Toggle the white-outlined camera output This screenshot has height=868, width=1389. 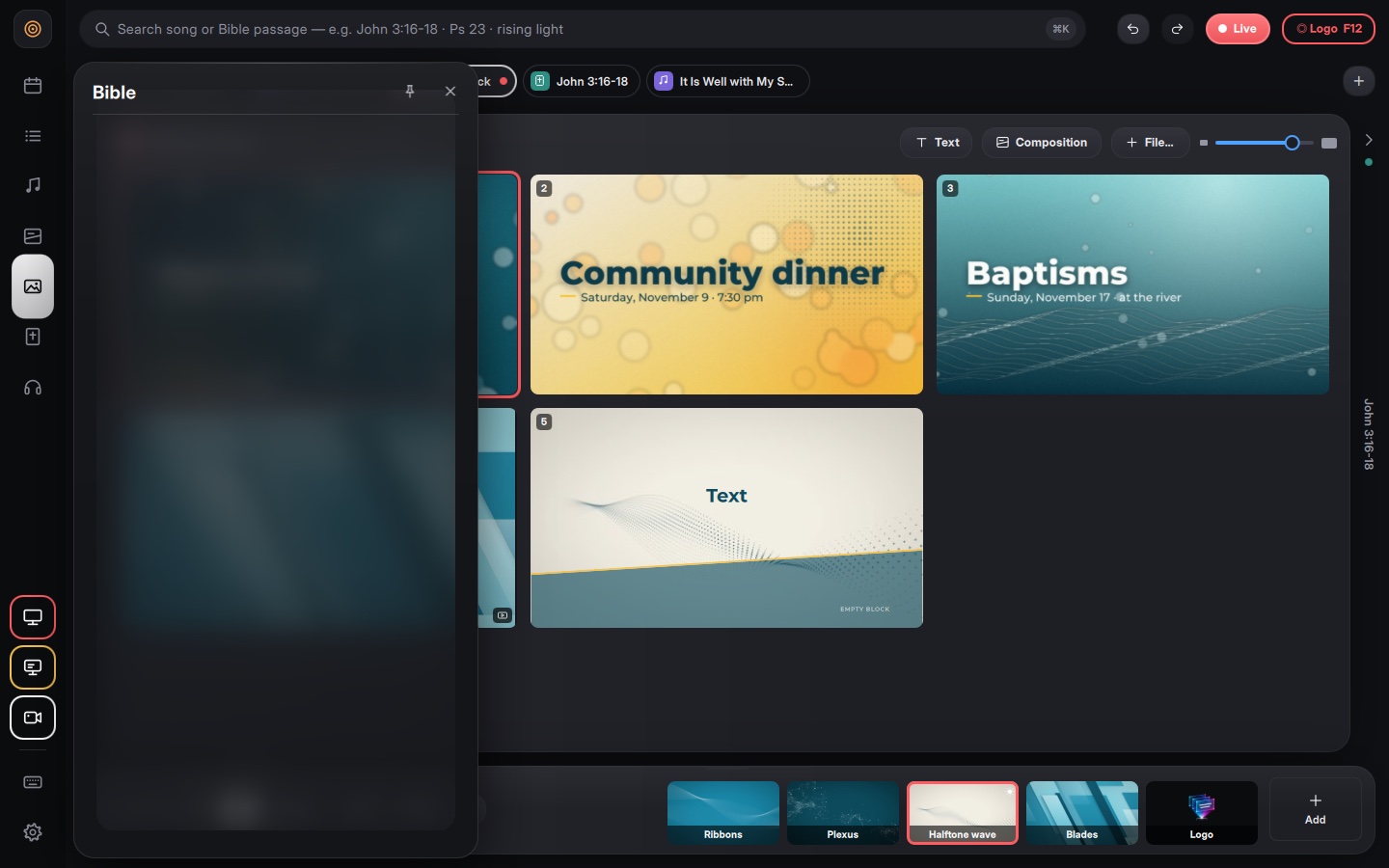point(33,718)
